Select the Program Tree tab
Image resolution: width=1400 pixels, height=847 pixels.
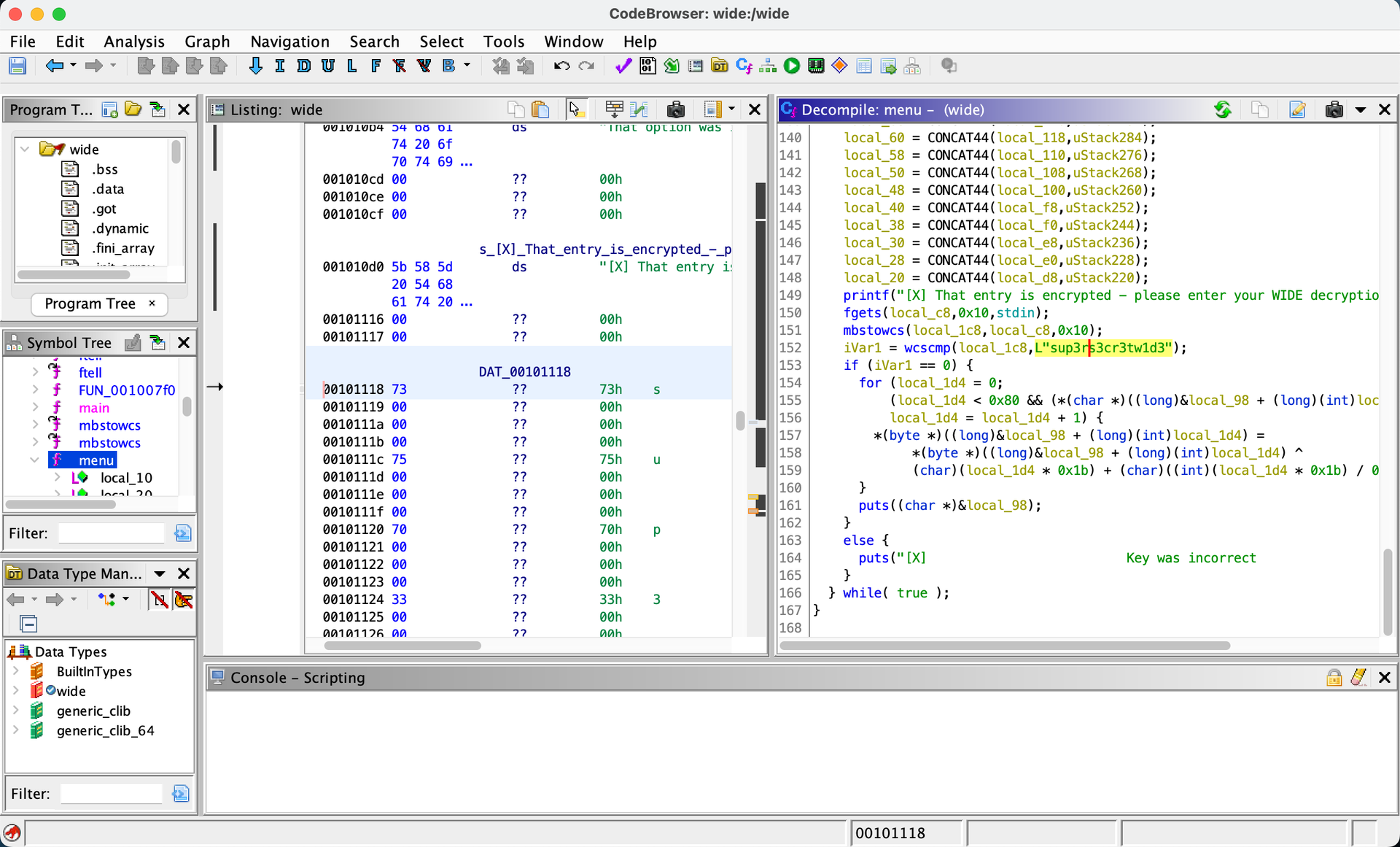(100, 303)
